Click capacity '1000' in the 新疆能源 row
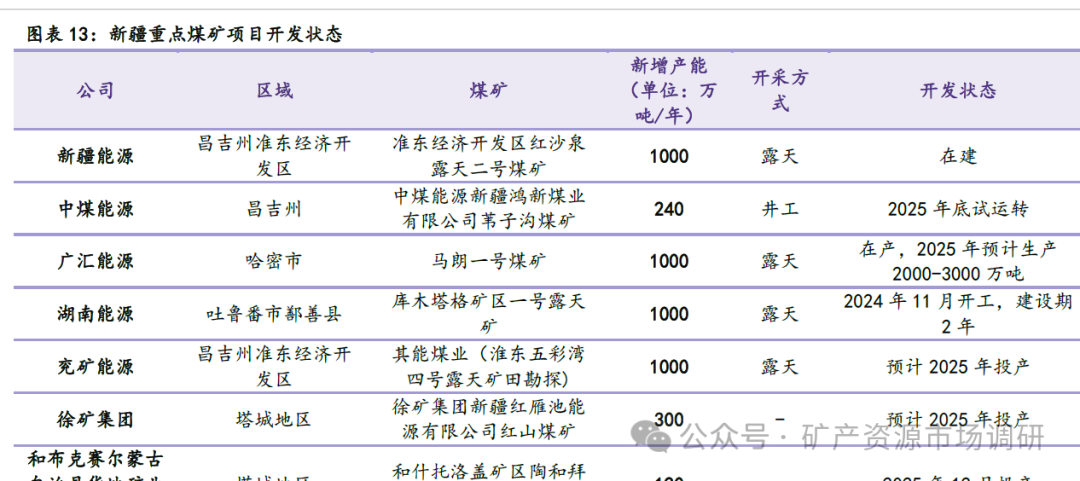Image resolution: width=1080 pixels, height=481 pixels. click(669, 156)
